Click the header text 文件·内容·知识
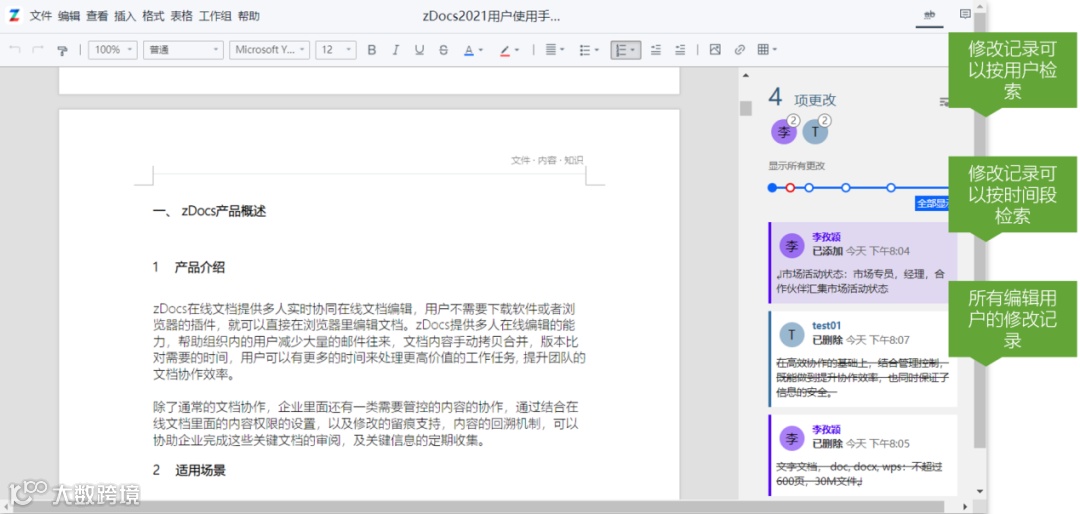The width and height of the screenshot is (1080, 514). [547, 160]
